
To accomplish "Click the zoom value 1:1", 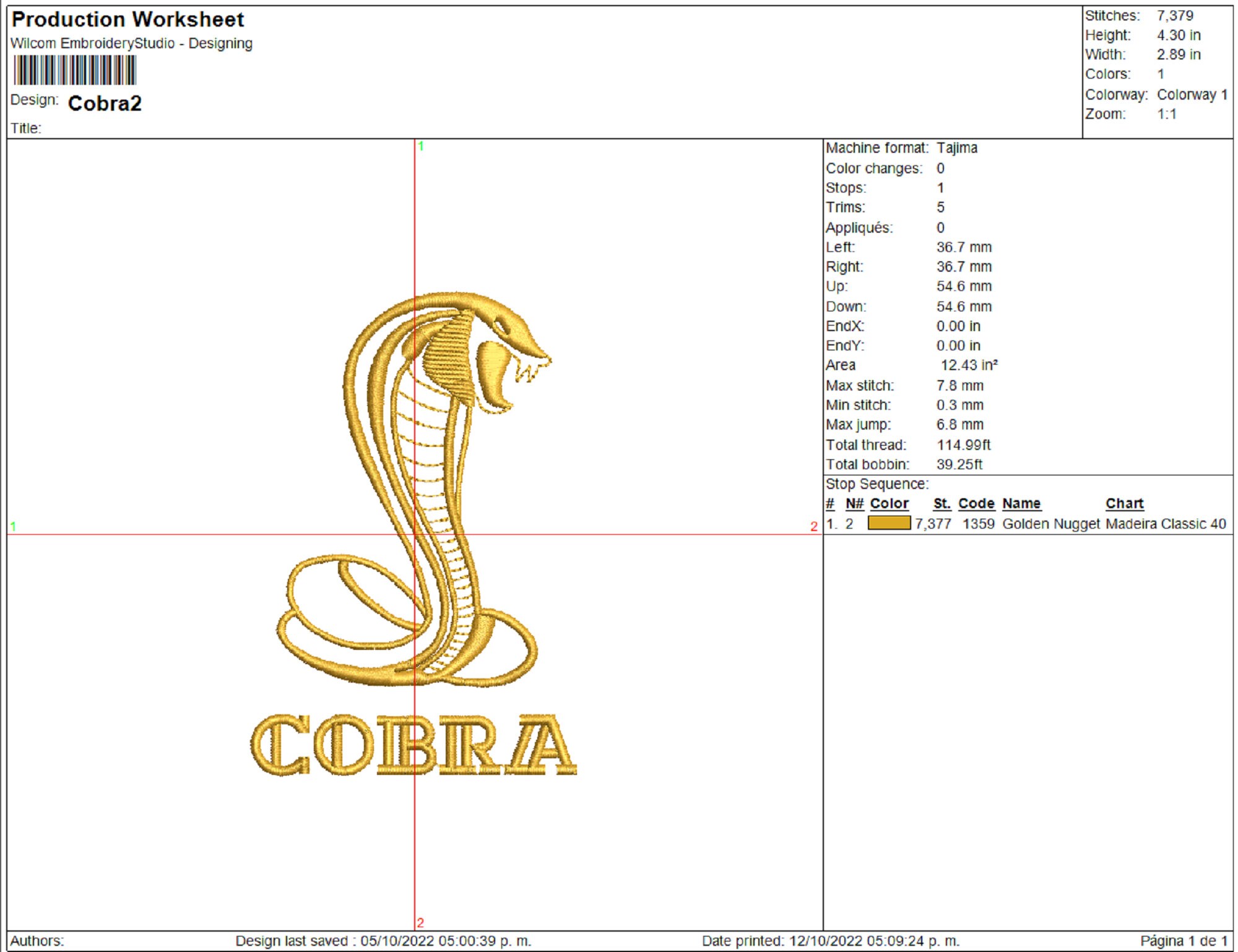I will (x=1166, y=114).
